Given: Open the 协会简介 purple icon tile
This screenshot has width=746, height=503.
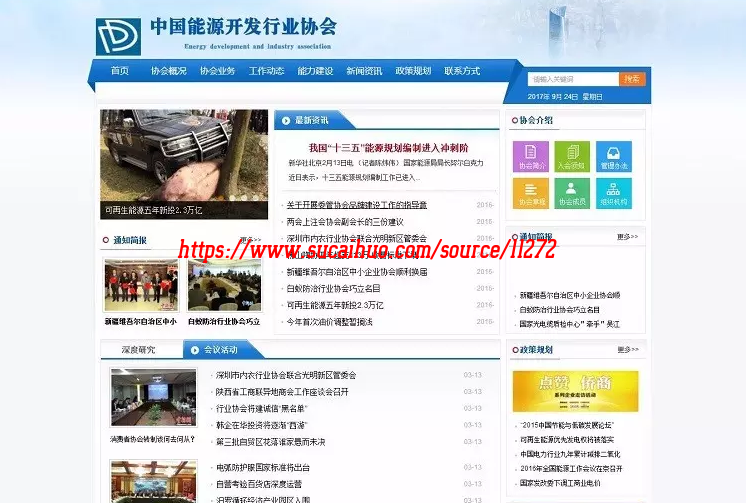Looking at the screenshot, I should point(531,156).
